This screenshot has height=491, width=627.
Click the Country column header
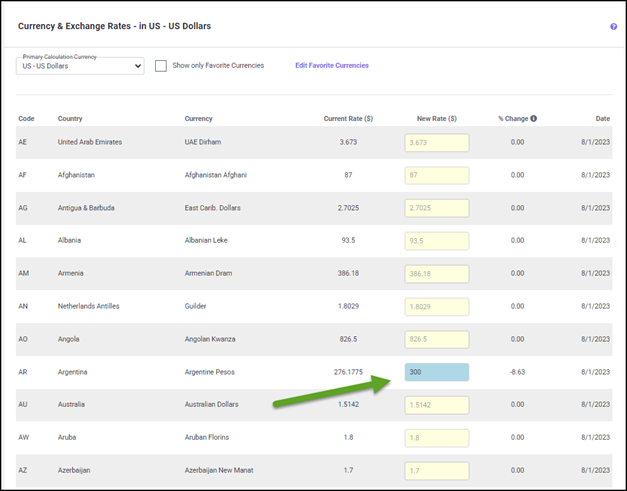pos(70,119)
